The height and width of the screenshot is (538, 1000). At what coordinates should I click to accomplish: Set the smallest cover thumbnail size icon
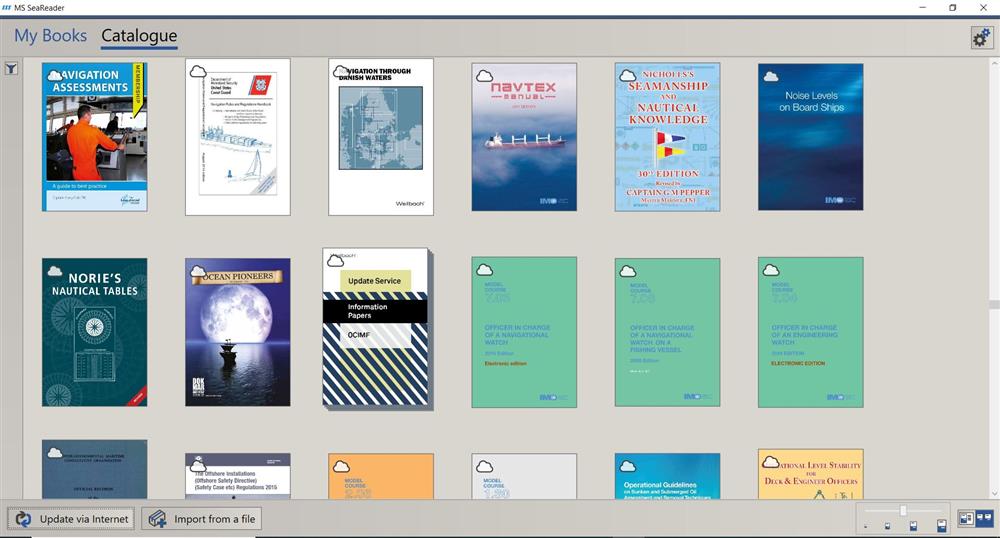coord(865,527)
